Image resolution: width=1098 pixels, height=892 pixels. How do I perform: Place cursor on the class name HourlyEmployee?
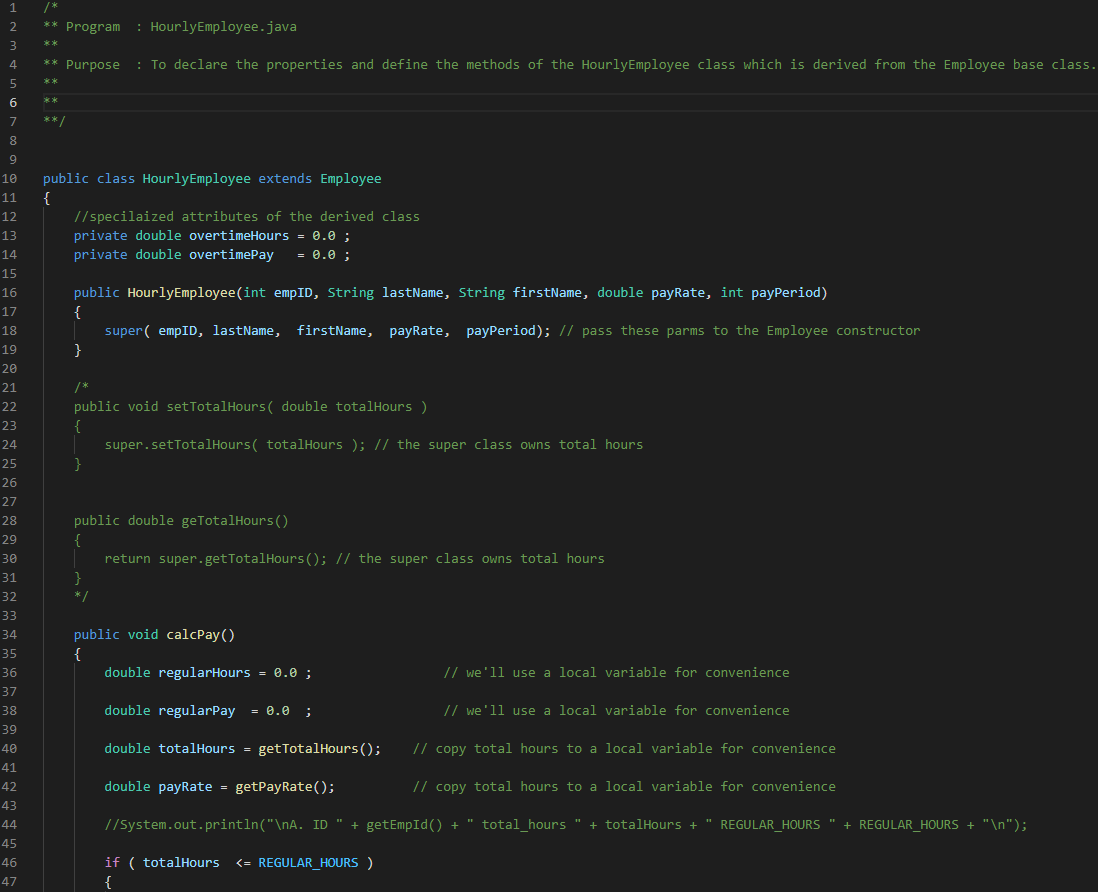196,178
